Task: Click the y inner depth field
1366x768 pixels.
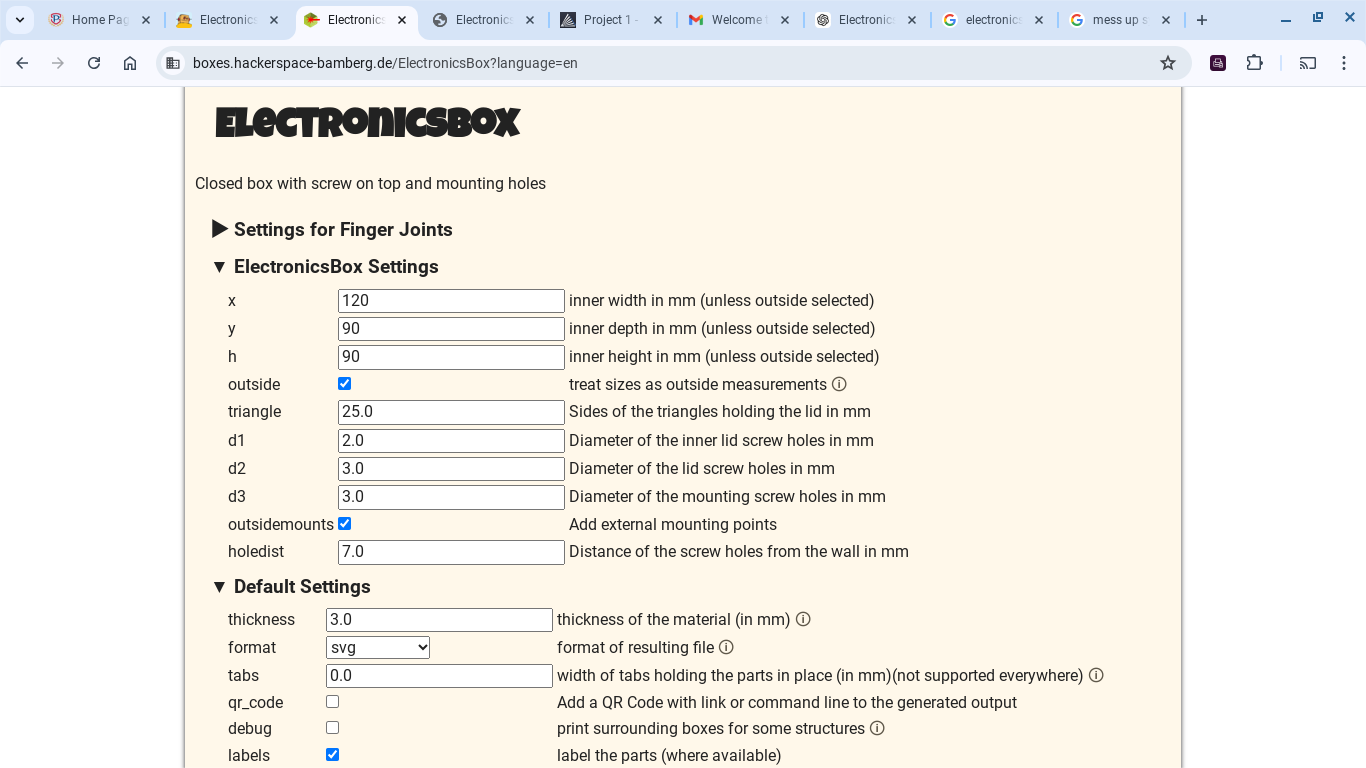Action: (x=451, y=329)
